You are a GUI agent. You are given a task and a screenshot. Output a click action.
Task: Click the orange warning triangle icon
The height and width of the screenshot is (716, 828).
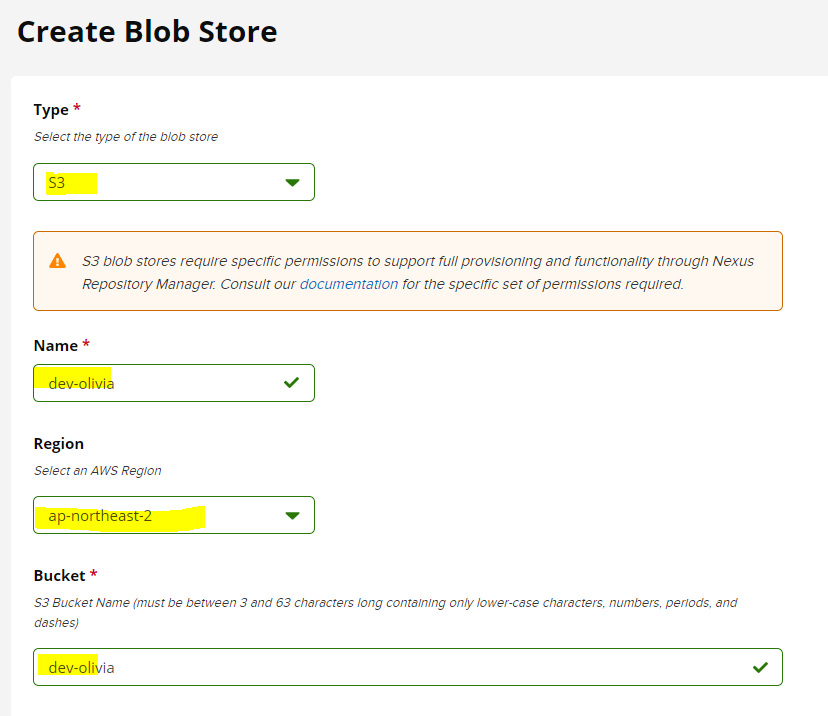click(x=58, y=261)
